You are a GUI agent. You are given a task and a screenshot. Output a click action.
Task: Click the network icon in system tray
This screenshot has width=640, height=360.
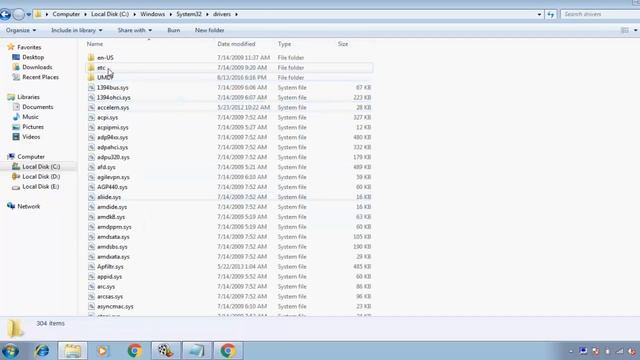pos(620,351)
